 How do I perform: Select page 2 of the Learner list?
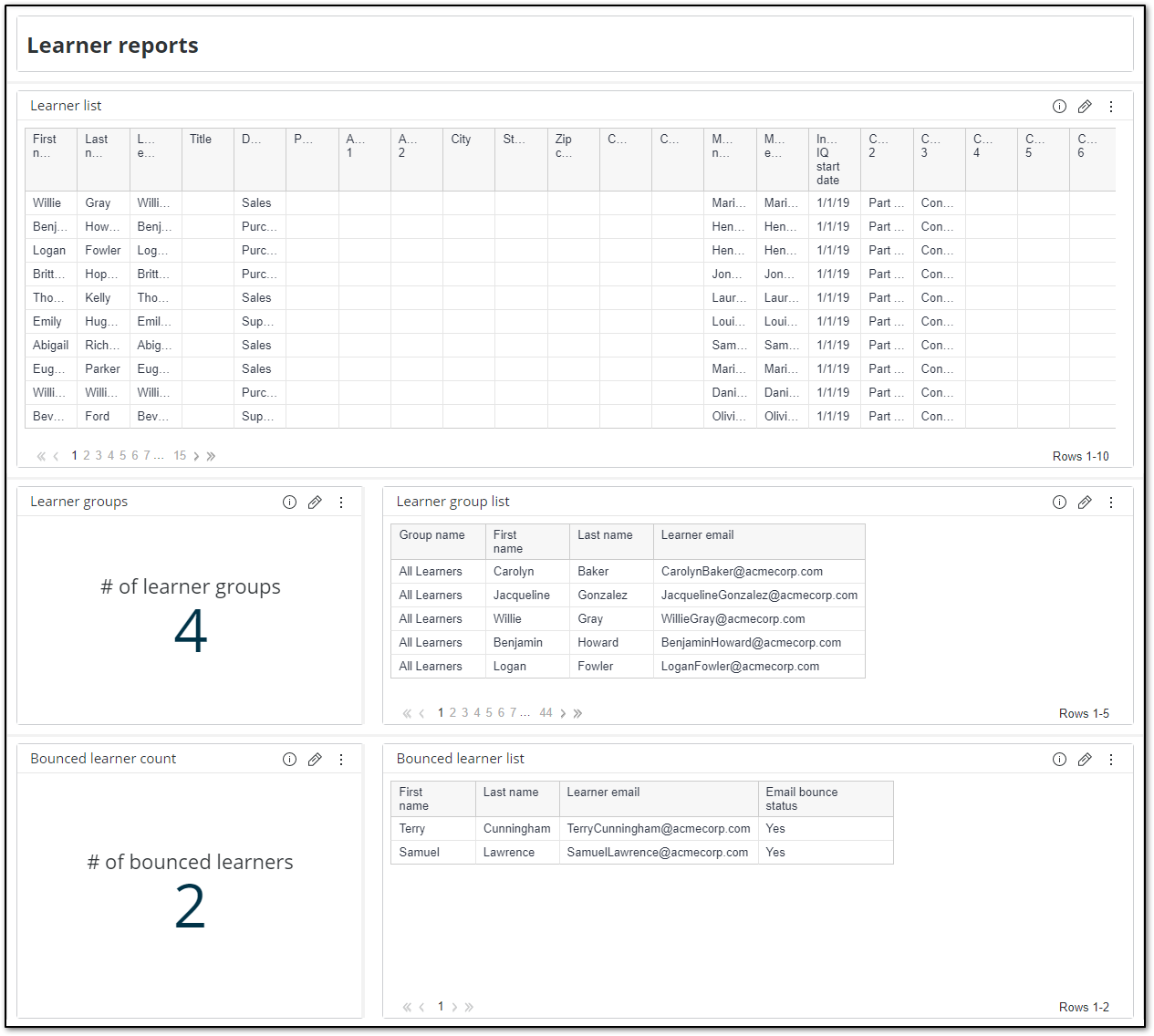[x=86, y=455]
